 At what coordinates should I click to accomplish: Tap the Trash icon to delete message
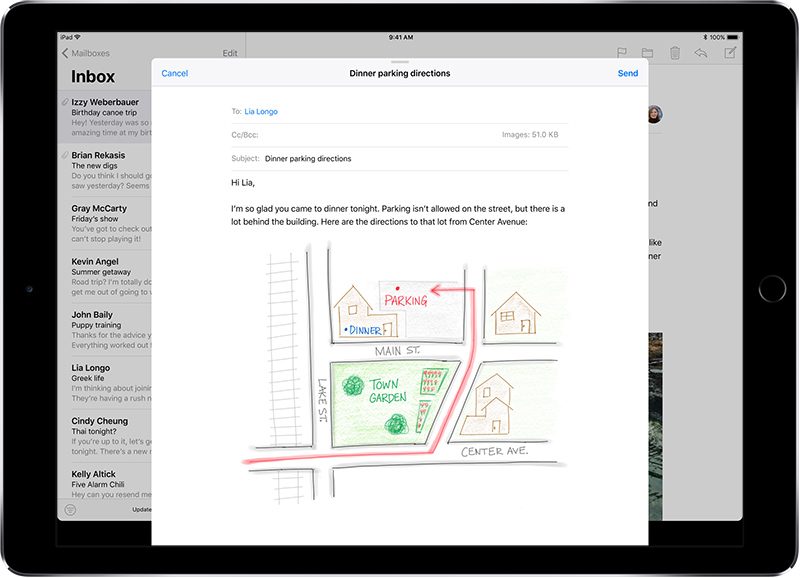click(x=675, y=53)
